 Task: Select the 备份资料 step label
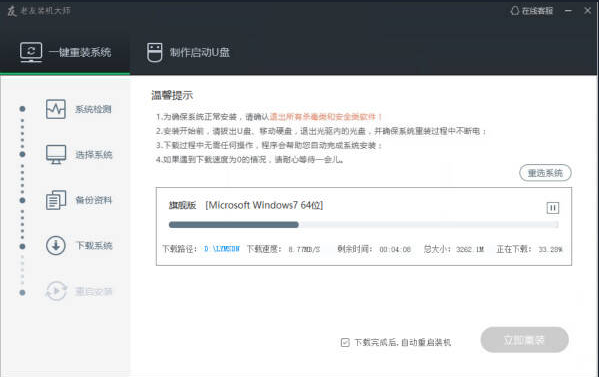pyautogui.click(x=94, y=200)
